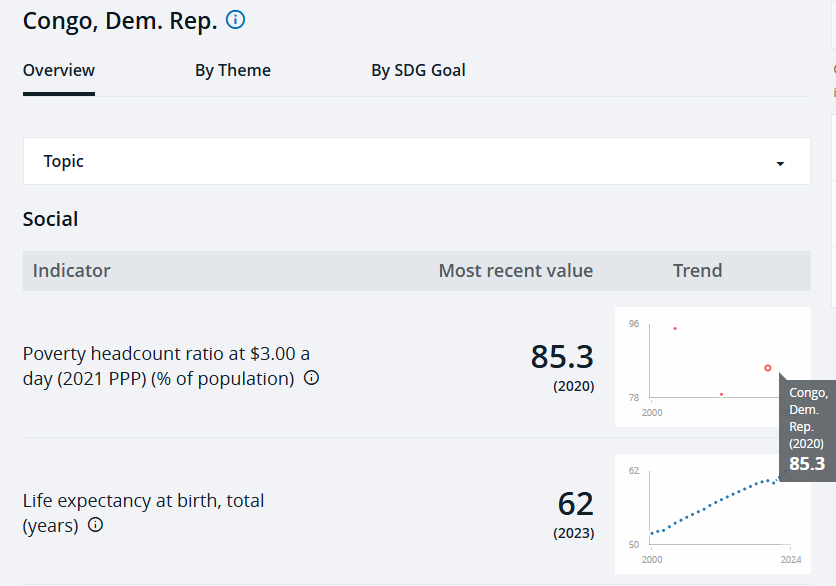Click the 85.3 most recent poverty value
The image size is (836, 586).
tap(562, 357)
